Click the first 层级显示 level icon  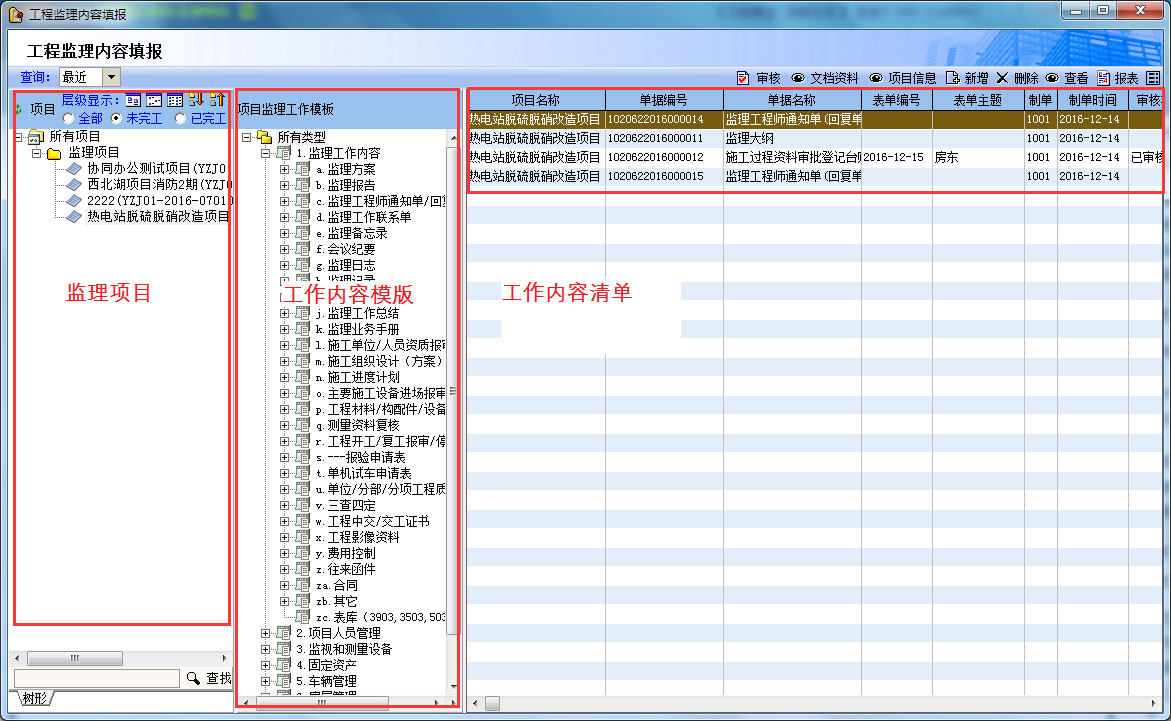point(133,100)
